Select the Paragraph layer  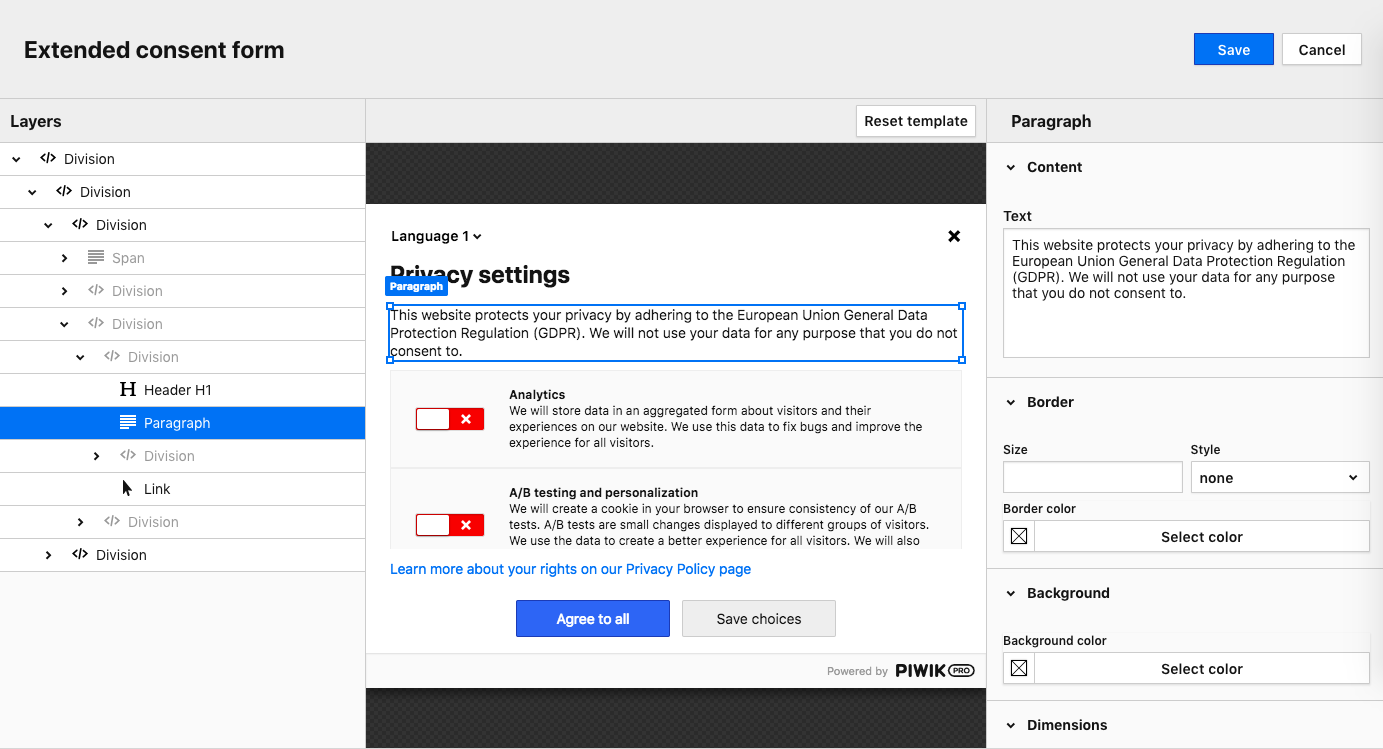[182, 423]
